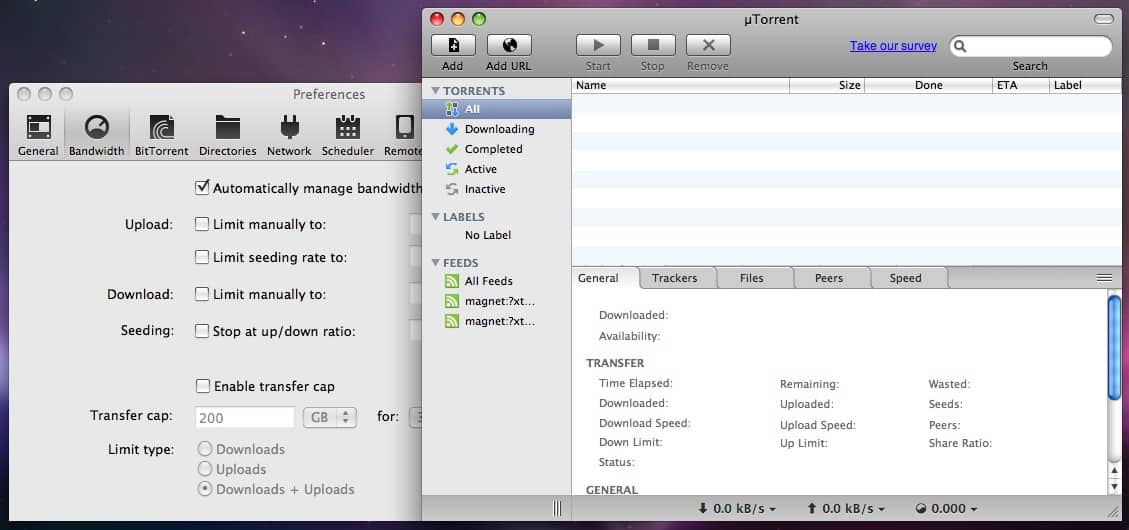Click the magnifier icon in search box

click(960, 46)
